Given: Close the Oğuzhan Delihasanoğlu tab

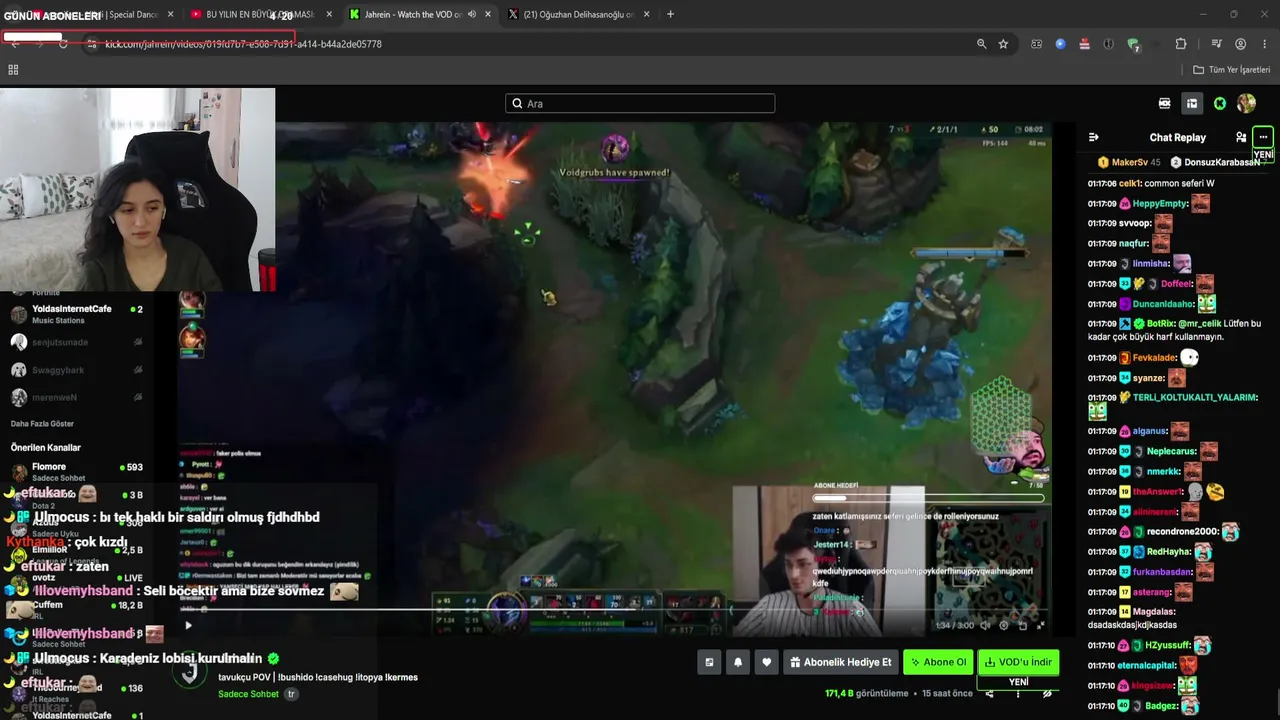Looking at the screenshot, I should [x=647, y=14].
